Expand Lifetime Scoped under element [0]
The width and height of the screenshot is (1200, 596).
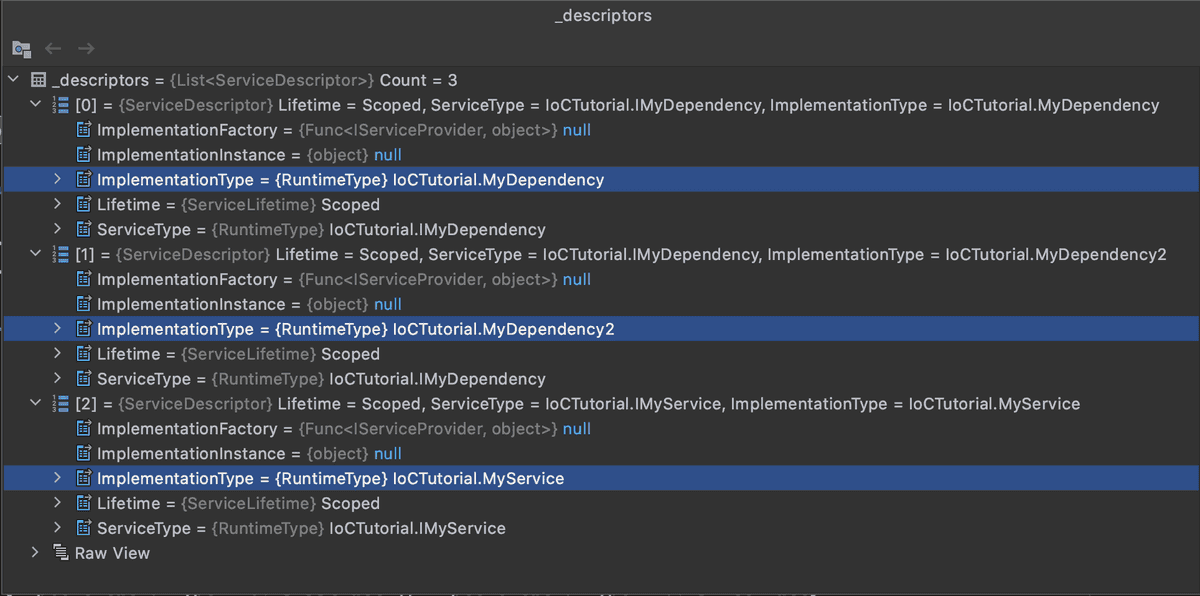[57, 204]
